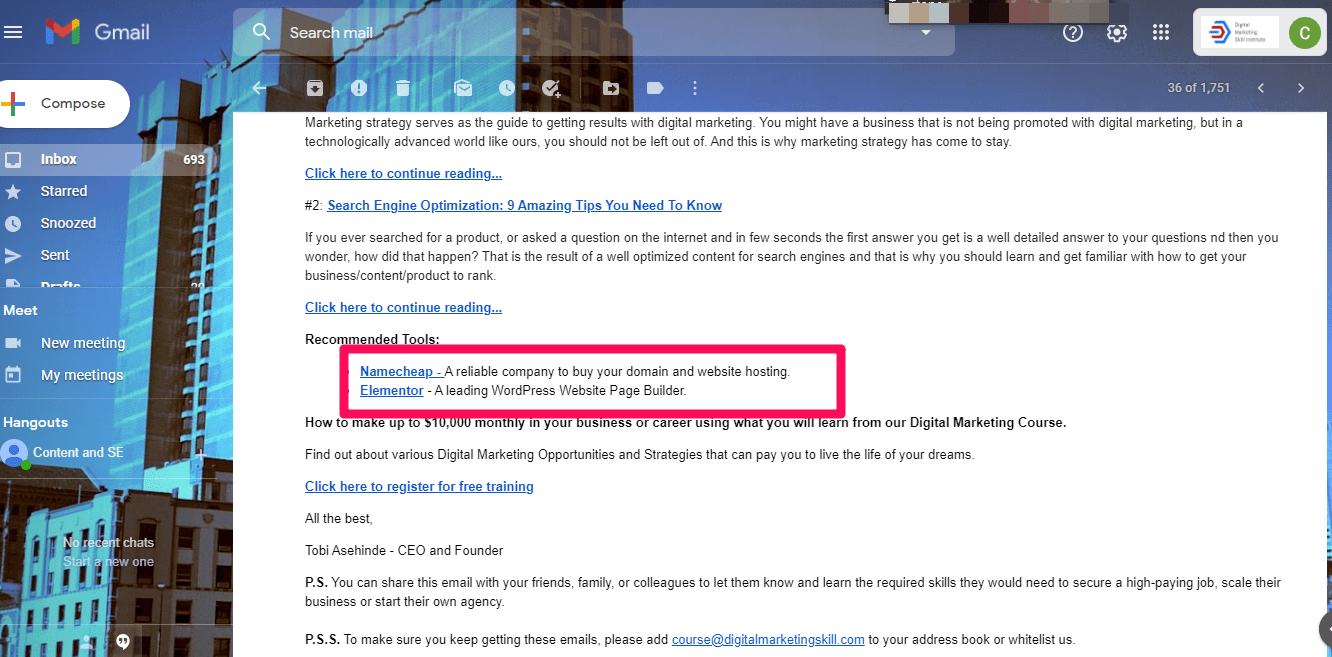Add email to Tasks
The height and width of the screenshot is (657, 1332).
[551, 88]
